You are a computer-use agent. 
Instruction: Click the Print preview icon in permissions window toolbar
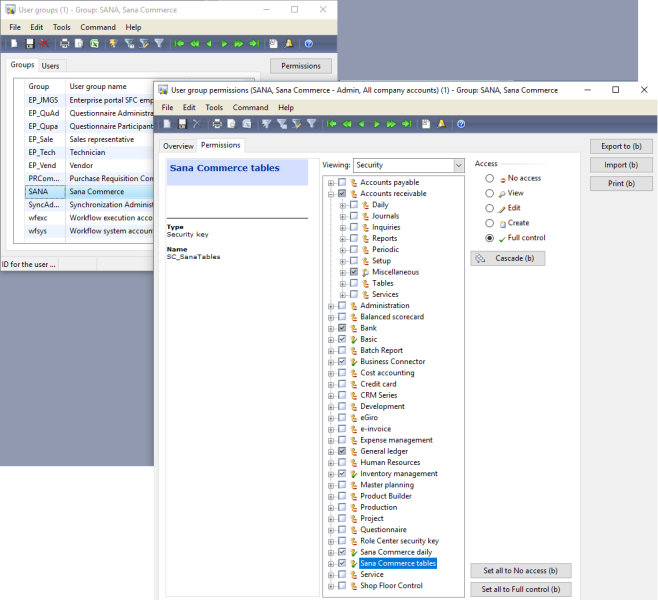point(232,124)
